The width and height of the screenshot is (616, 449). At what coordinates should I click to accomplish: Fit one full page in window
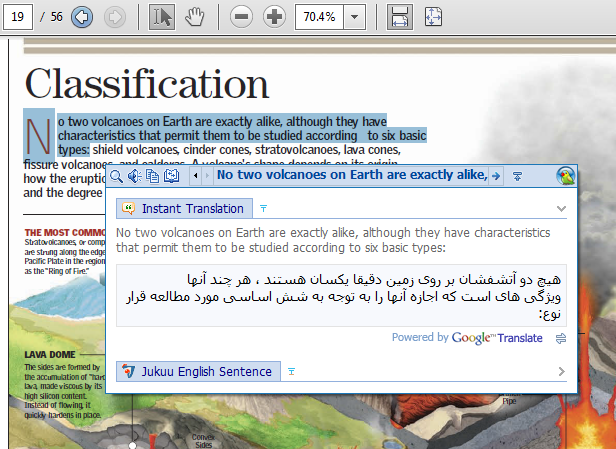[x=433, y=17]
